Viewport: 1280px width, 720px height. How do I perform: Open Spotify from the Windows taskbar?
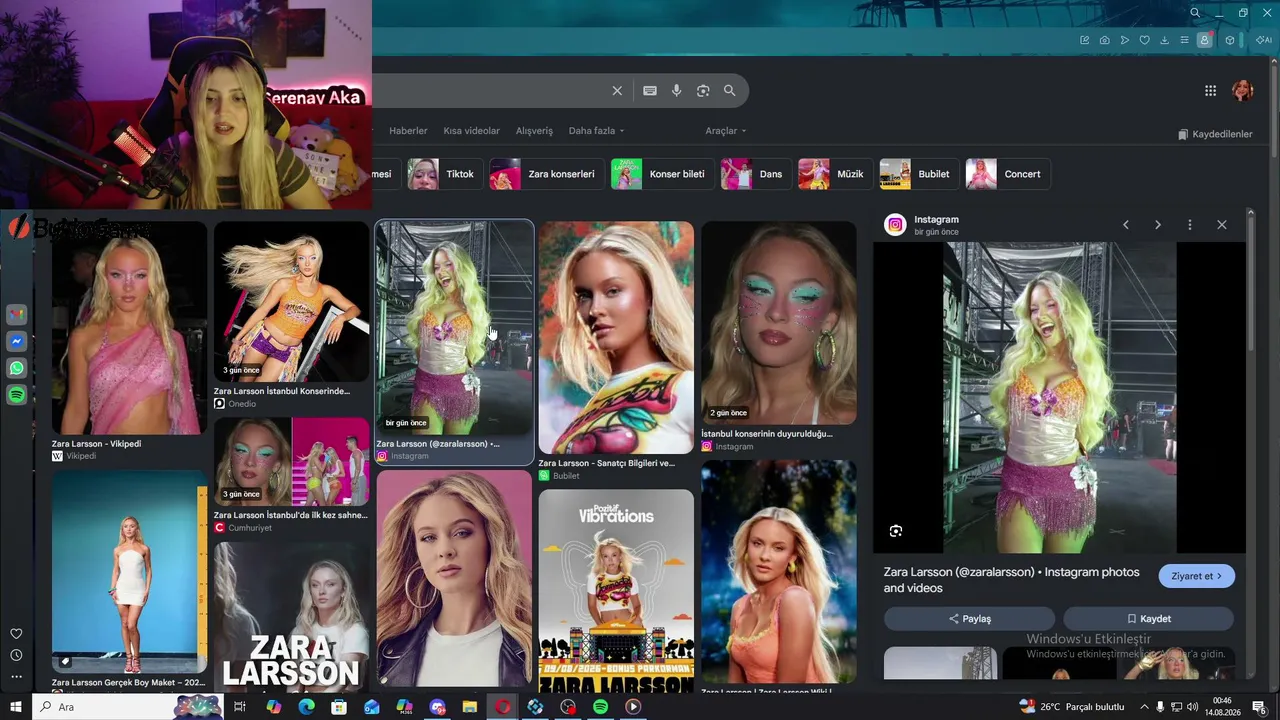[600, 707]
